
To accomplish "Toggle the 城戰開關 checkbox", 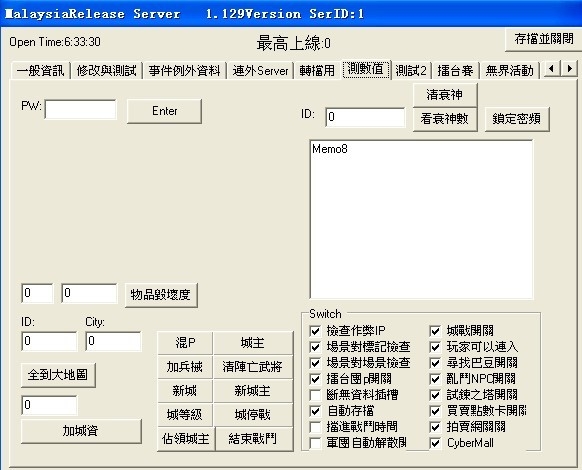I will pyautogui.click(x=435, y=331).
